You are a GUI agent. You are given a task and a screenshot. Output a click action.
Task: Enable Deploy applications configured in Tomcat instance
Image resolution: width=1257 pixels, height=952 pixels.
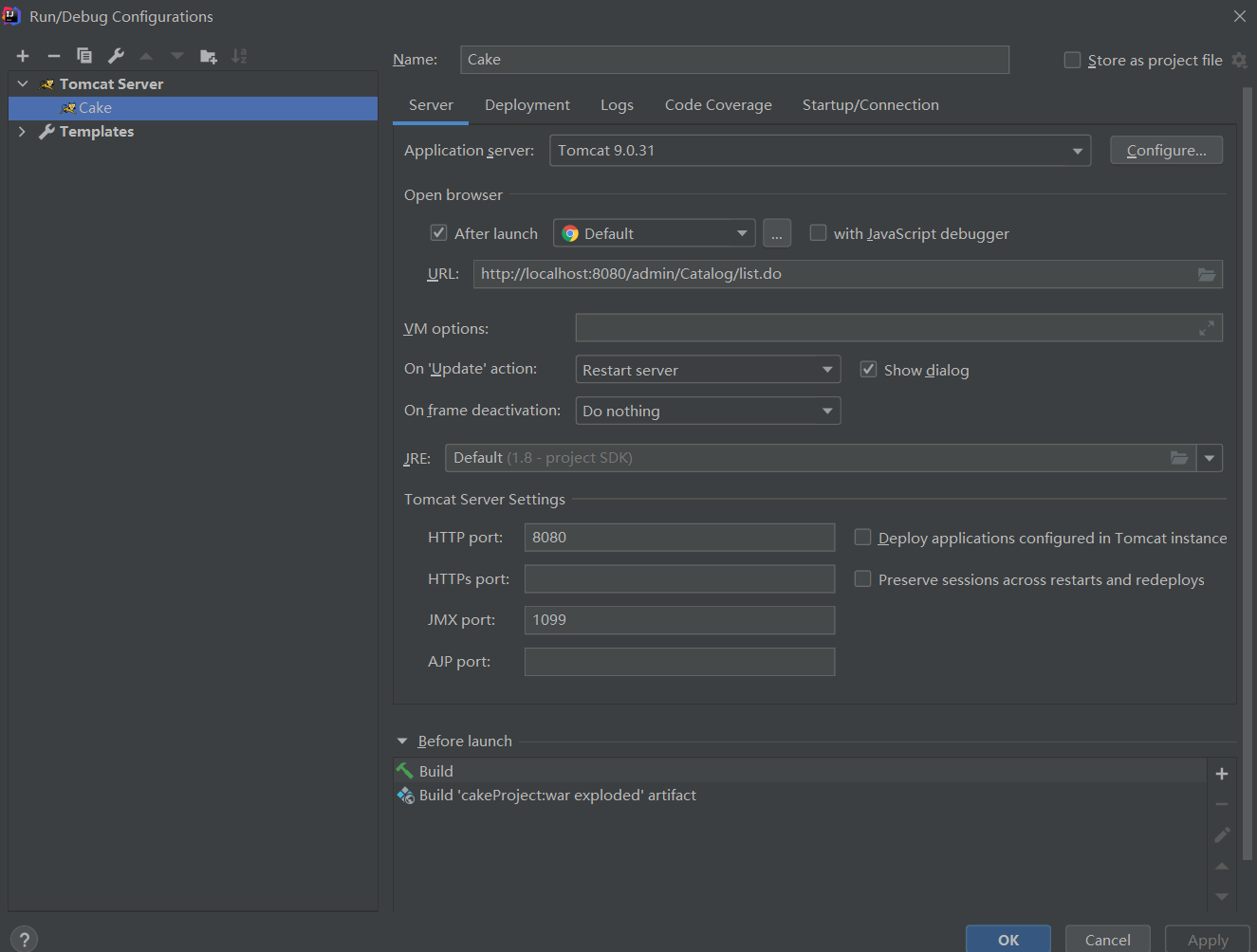tap(862, 537)
